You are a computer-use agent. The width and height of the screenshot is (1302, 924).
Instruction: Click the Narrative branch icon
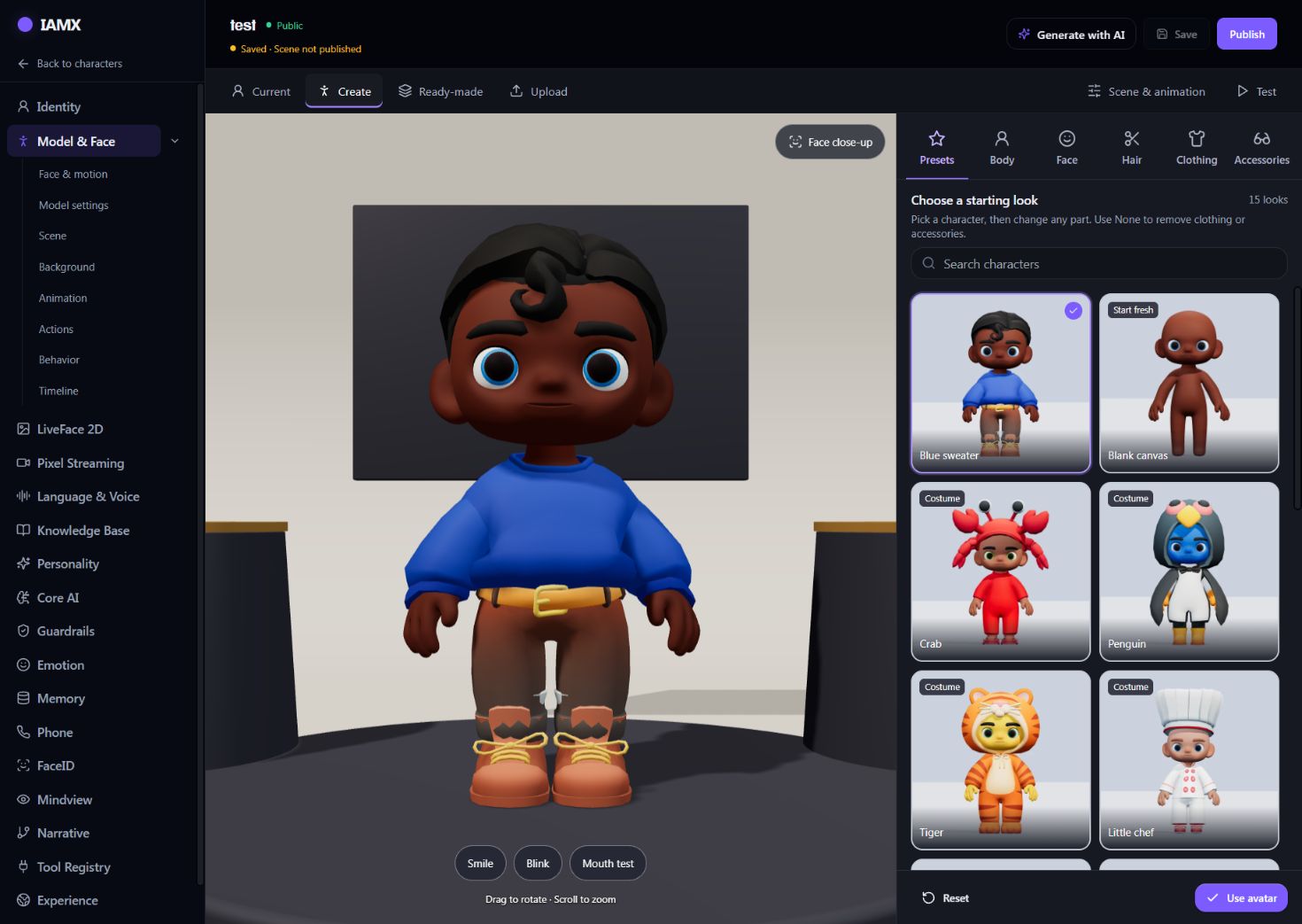coord(23,833)
